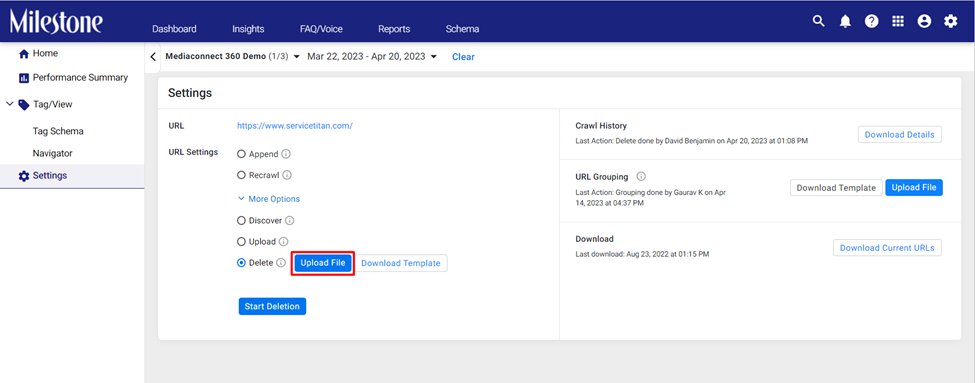Click Start Deletion button
The height and width of the screenshot is (383, 975).
tap(272, 307)
